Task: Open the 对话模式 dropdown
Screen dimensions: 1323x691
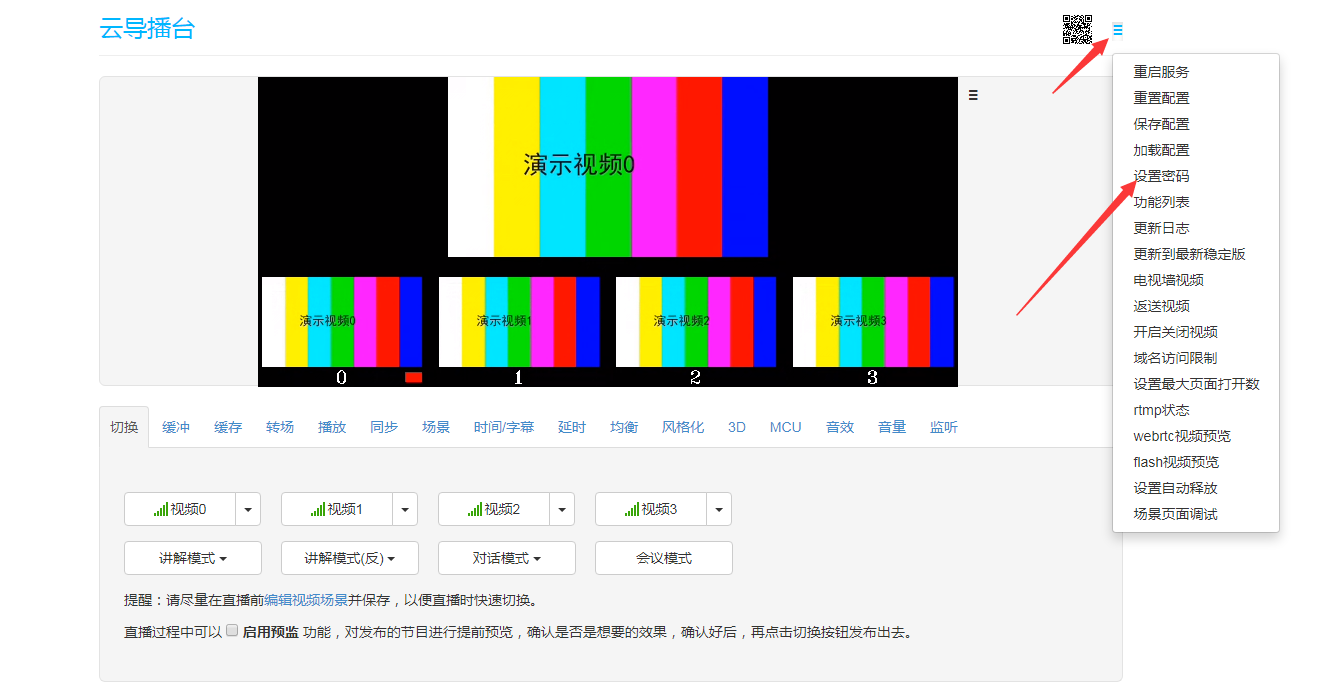Action: (x=507, y=558)
